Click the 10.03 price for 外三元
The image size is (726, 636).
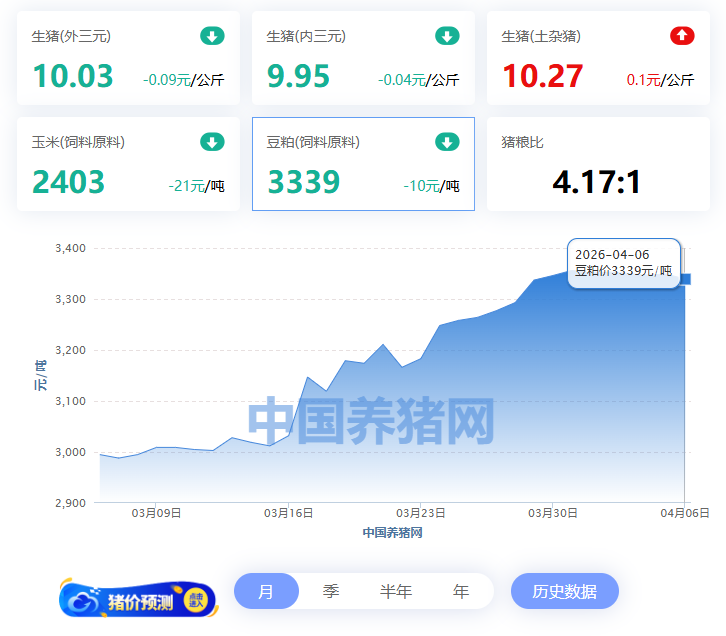click(x=73, y=76)
